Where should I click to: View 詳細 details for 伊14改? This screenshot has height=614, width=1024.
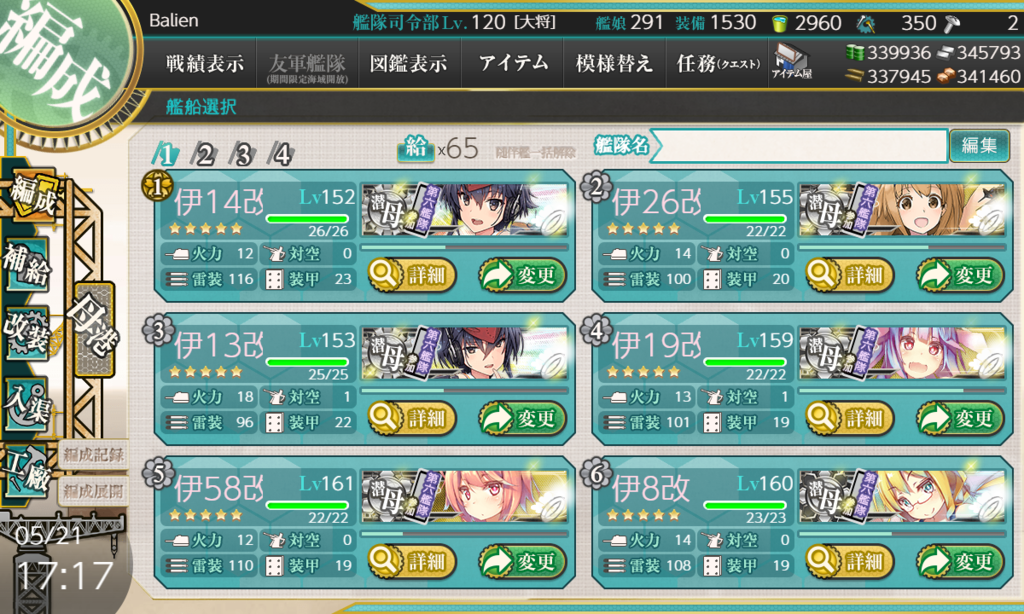(x=411, y=275)
